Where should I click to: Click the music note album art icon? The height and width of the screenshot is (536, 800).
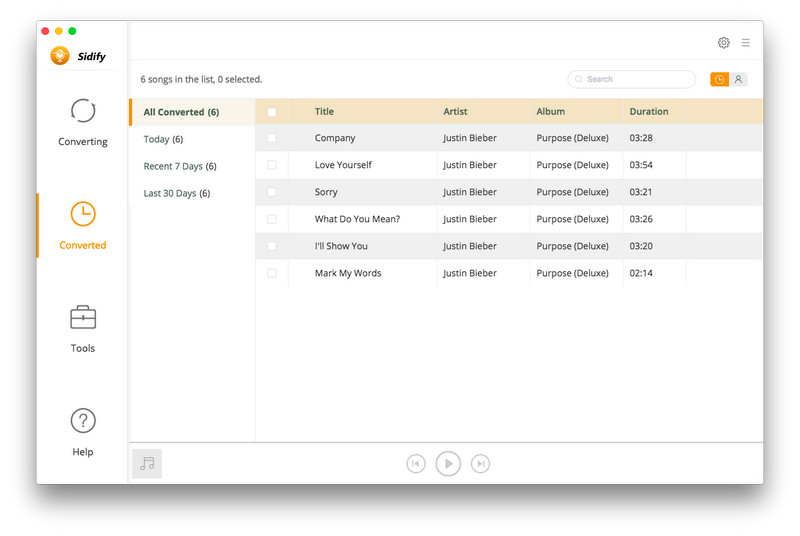click(147, 464)
